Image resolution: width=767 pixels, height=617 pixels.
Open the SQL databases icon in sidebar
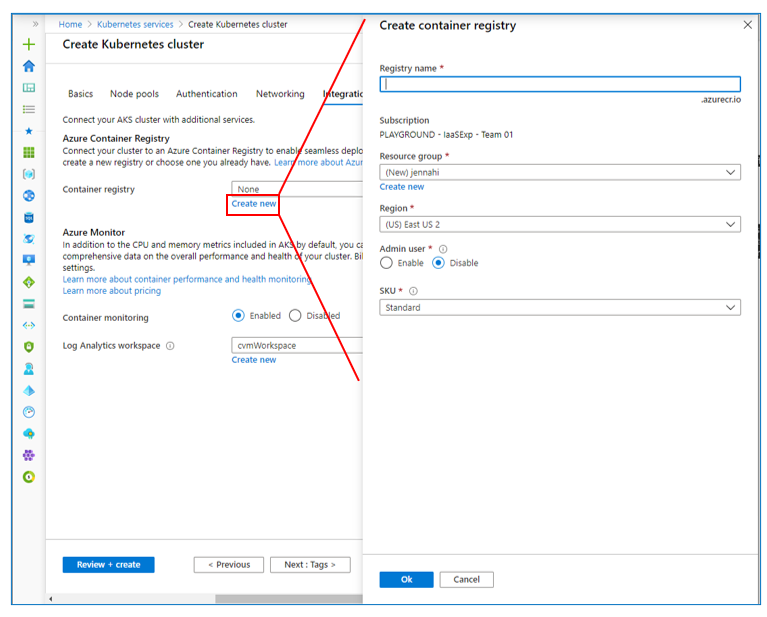pyautogui.click(x=29, y=217)
